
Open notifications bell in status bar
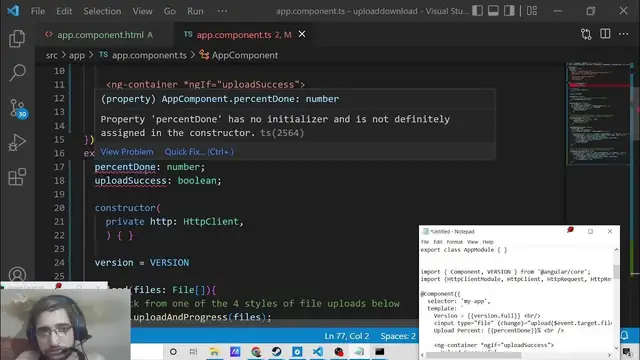click(x=624, y=336)
